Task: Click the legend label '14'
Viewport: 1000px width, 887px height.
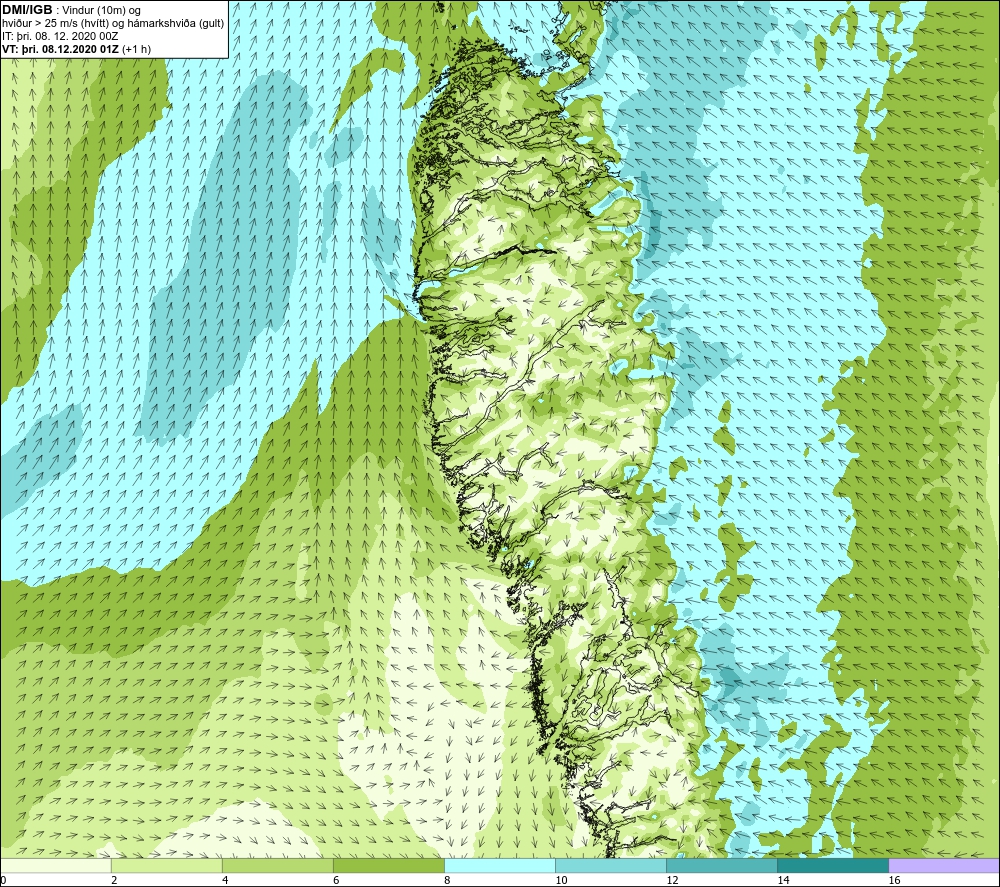Action: (783, 880)
